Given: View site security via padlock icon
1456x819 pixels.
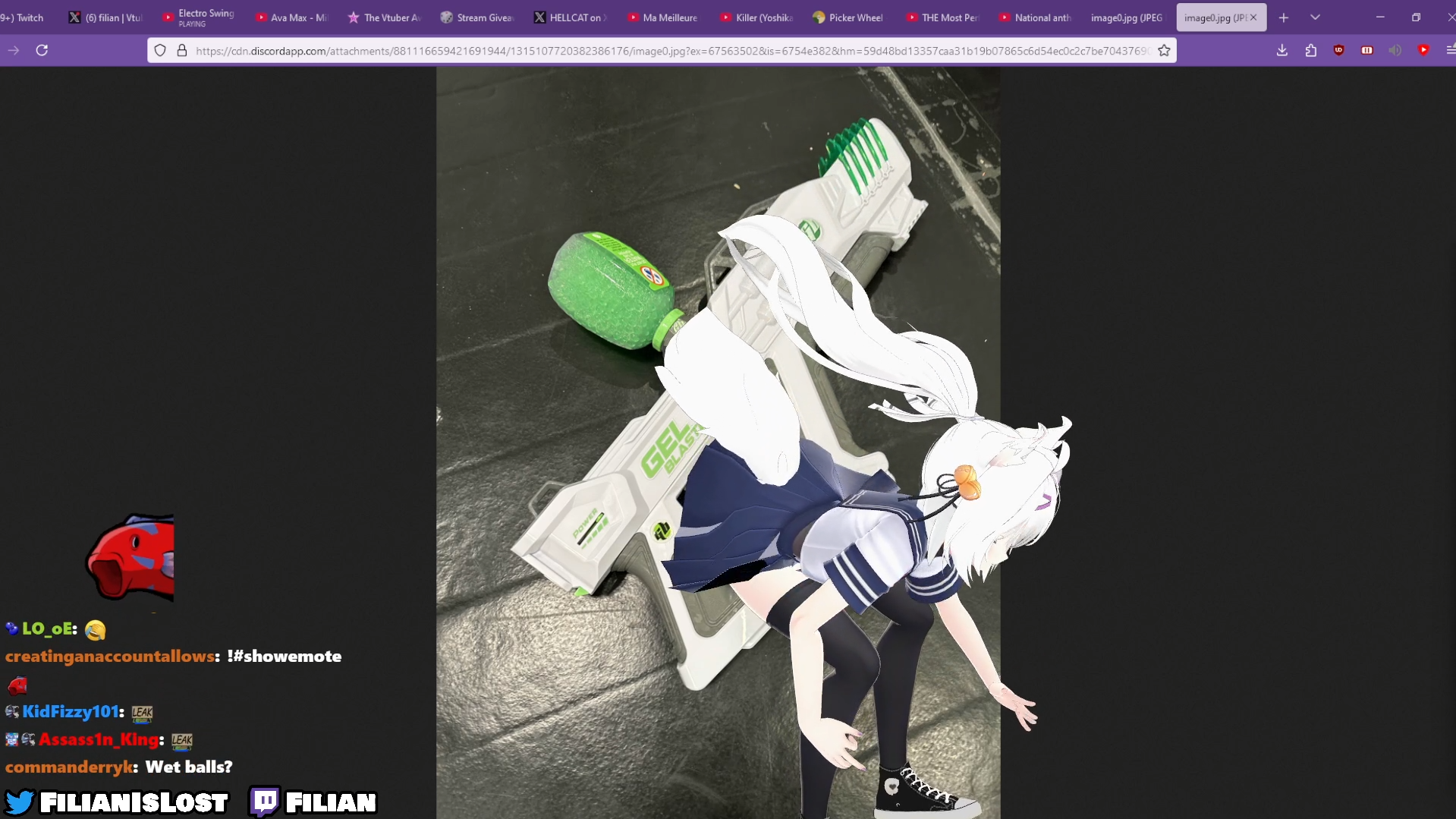Looking at the screenshot, I should (182, 50).
